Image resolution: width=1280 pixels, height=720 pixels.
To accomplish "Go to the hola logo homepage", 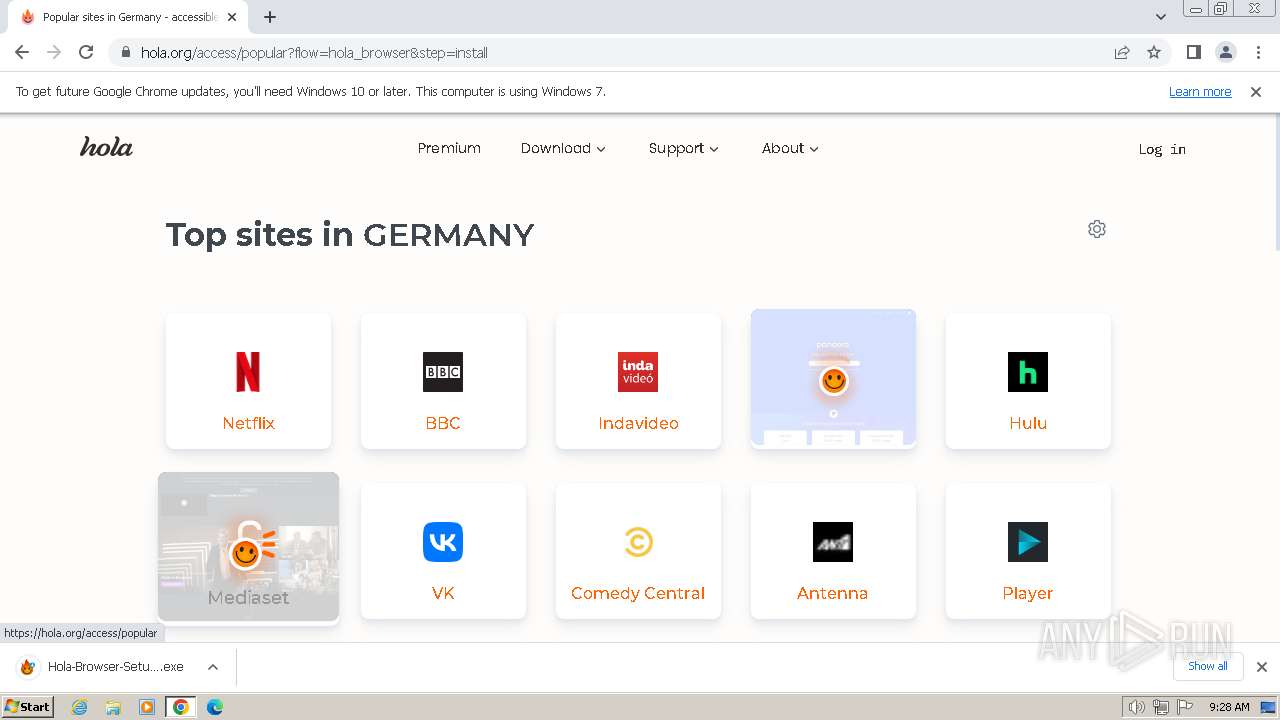I will coord(106,147).
